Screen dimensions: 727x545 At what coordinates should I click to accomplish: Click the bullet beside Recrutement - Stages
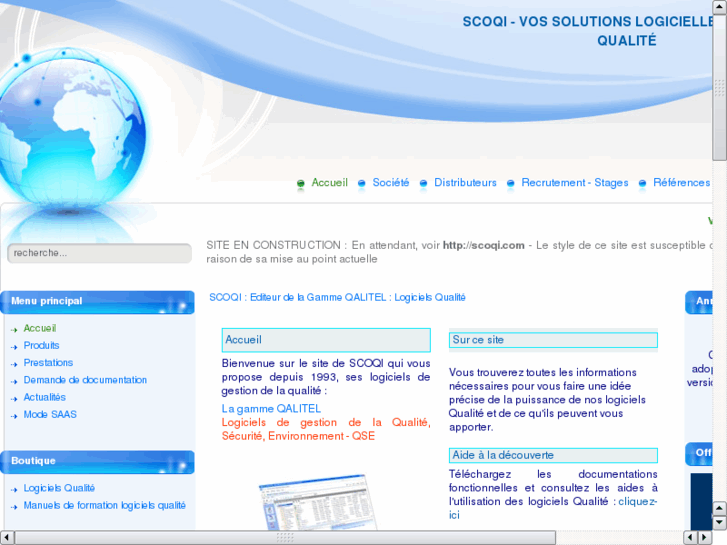(510, 183)
